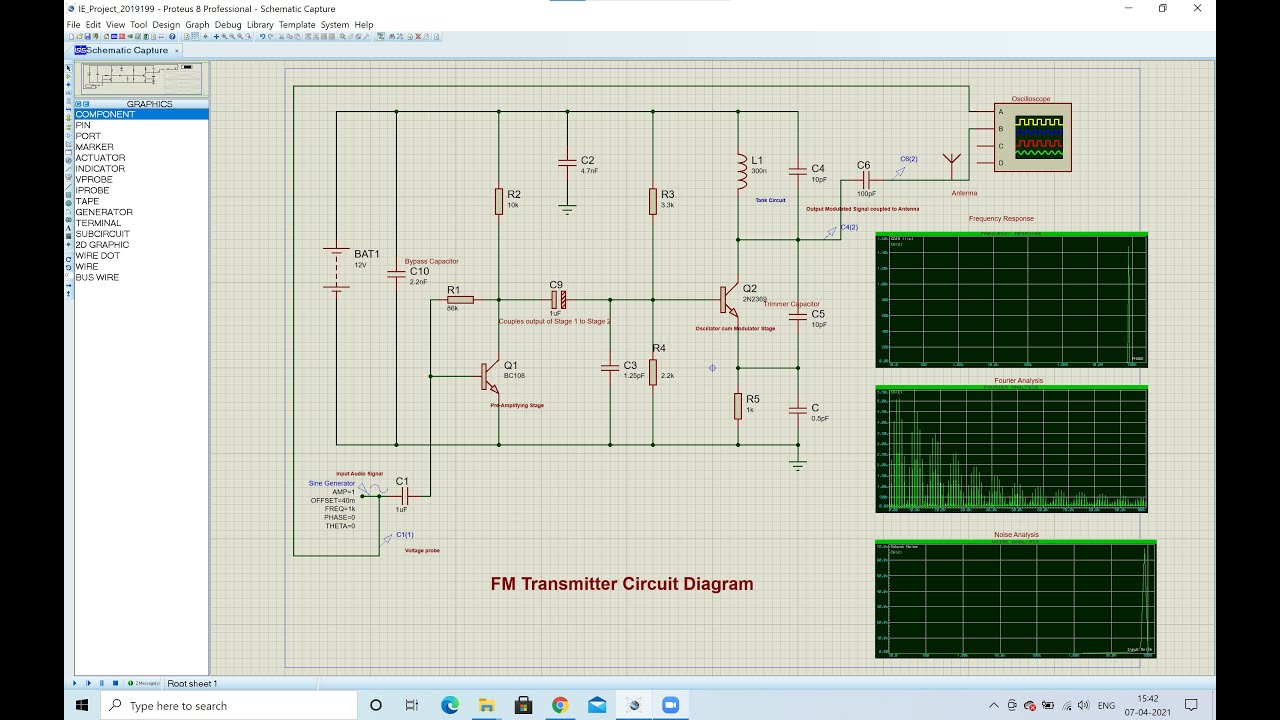This screenshot has width=1280, height=720.
Task: Open the Graph menu
Action: point(197,24)
